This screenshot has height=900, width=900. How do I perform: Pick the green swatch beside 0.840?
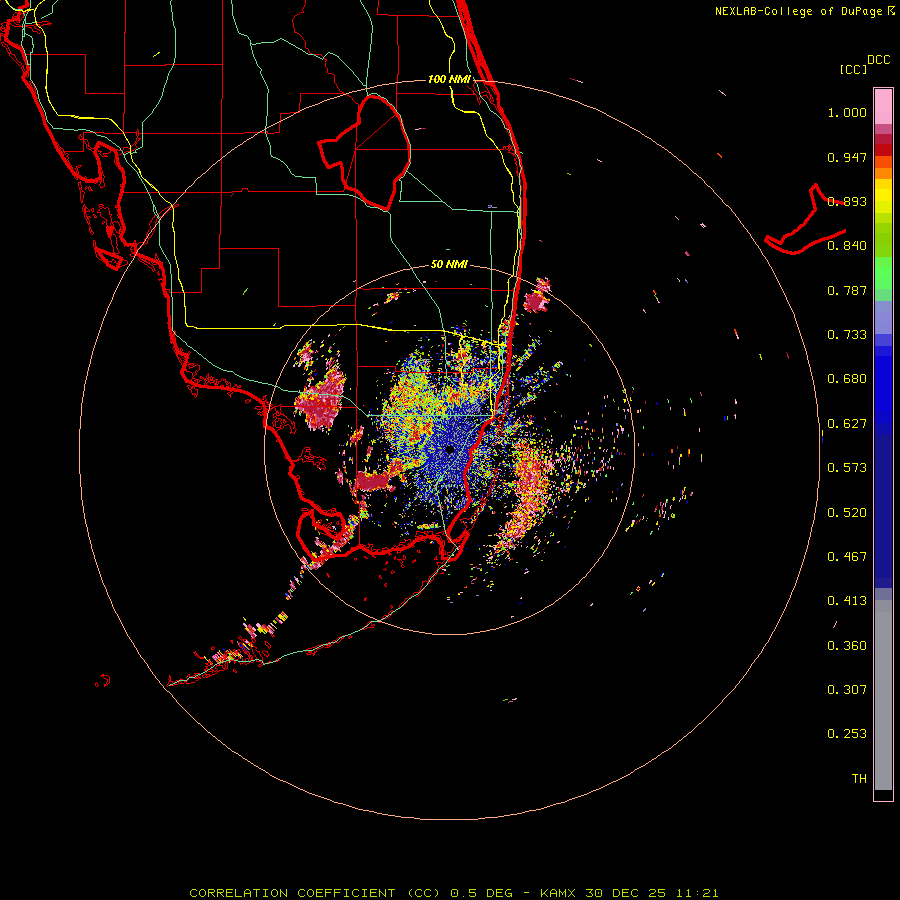[x=883, y=240]
